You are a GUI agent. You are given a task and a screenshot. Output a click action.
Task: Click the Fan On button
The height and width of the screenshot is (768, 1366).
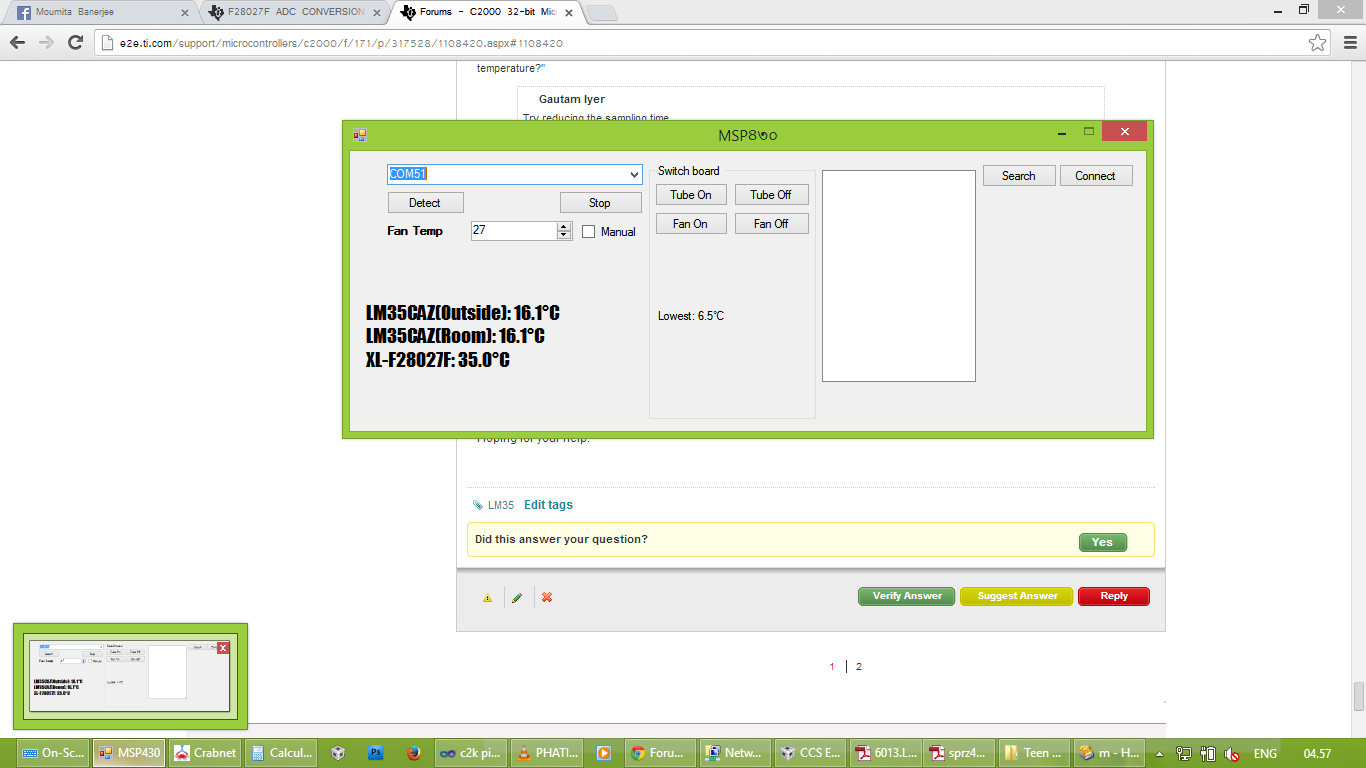click(x=691, y=224)
